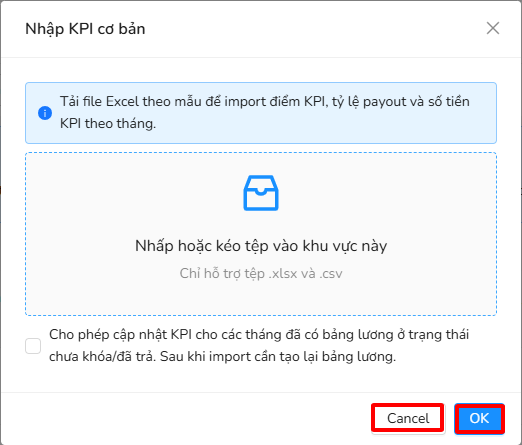The width and height of the screenshot is (522, 445).
Task: Click the blue inbox upload icon
Action: pyautogui.click(x=261, y=193)
